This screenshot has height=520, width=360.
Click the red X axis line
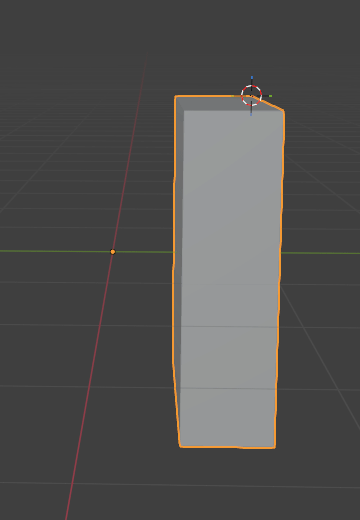coord(107,283)
